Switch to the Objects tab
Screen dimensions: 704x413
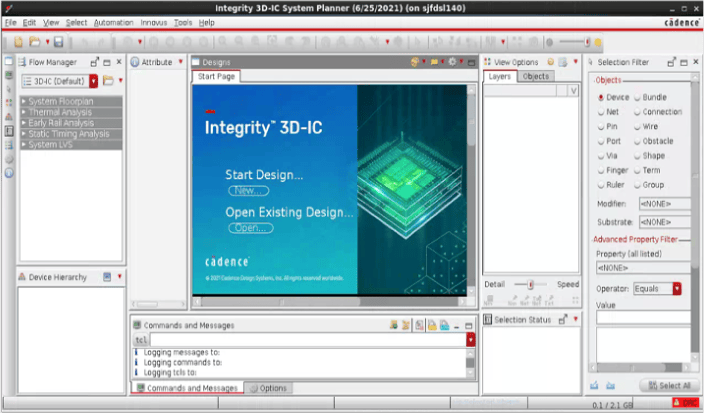536,77
